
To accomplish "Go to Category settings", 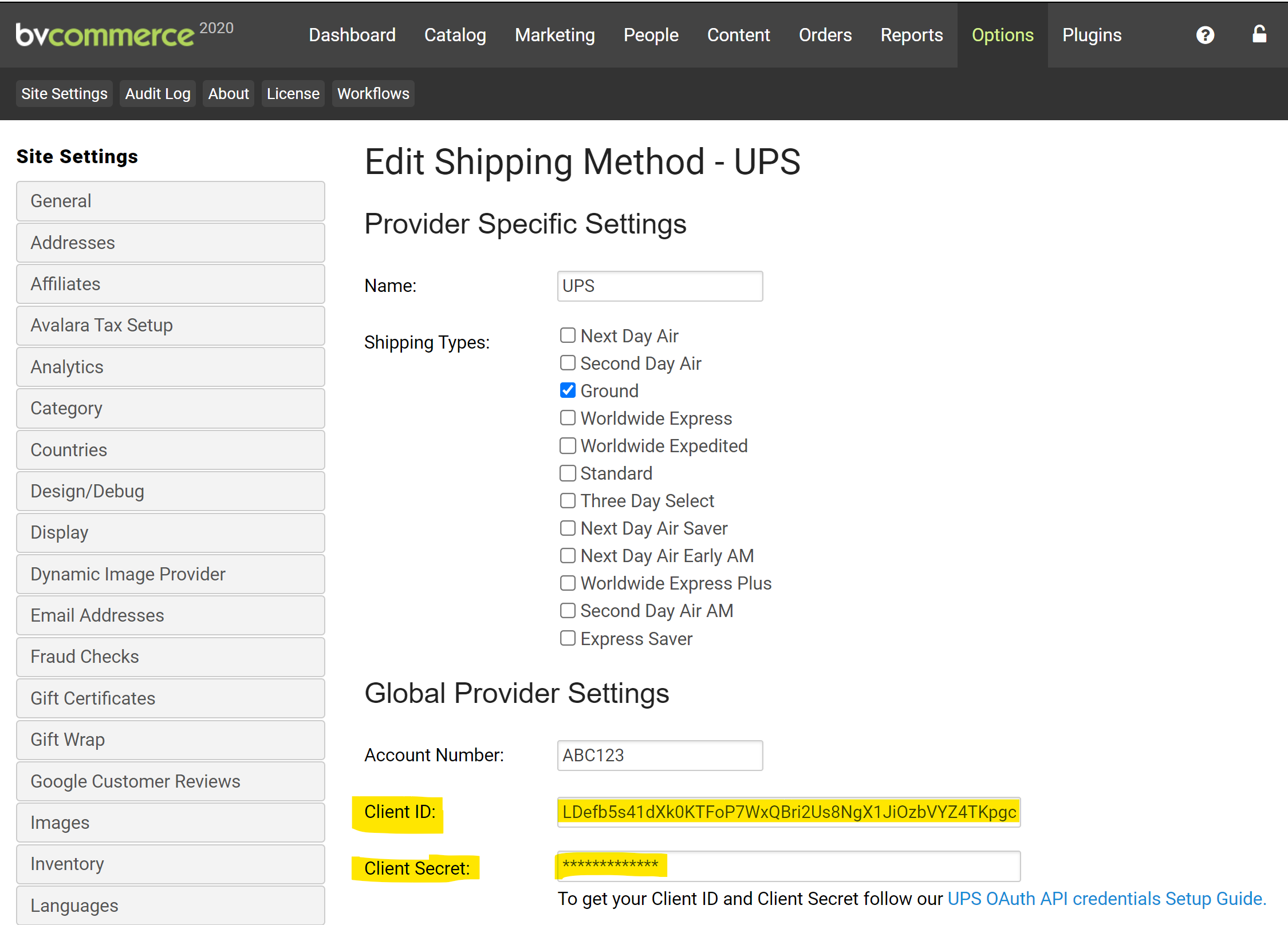I will (x=171, y=409).
